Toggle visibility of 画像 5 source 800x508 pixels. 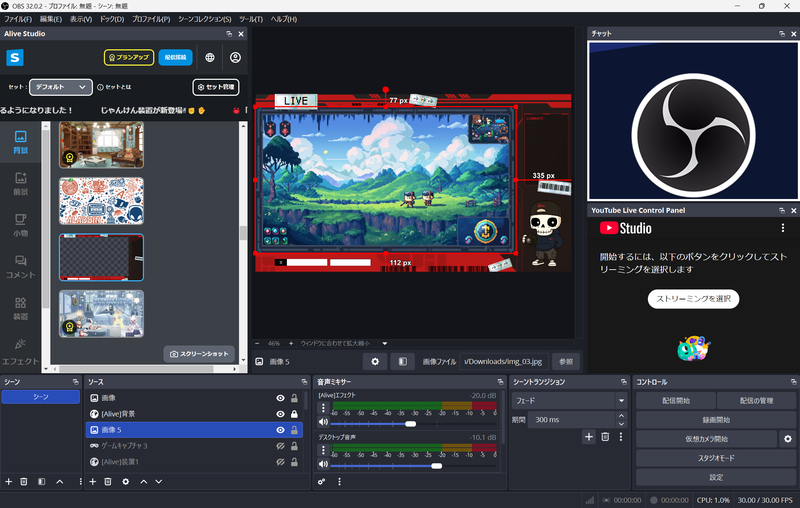(x=280, y=430)
